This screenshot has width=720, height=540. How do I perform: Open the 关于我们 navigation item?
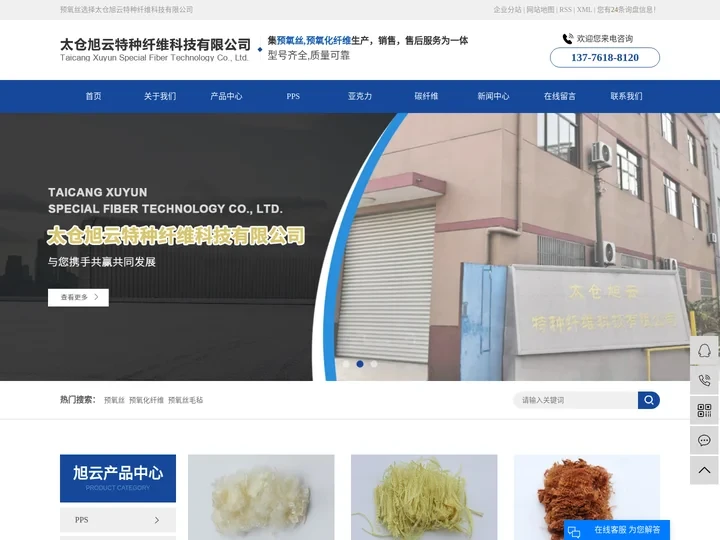[160, 96]
